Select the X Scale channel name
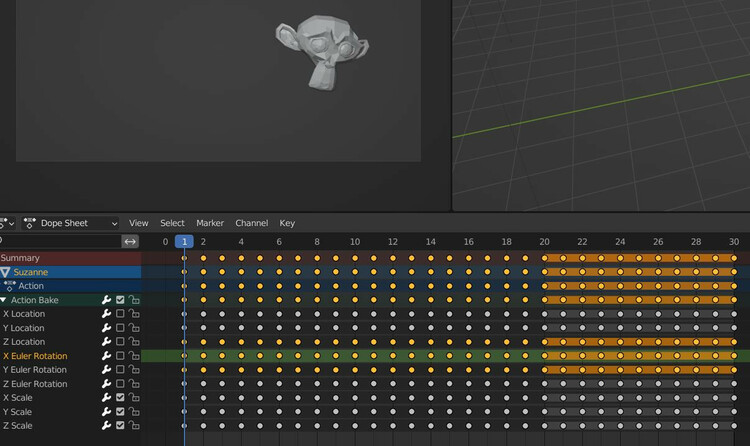 coord(18,398)
